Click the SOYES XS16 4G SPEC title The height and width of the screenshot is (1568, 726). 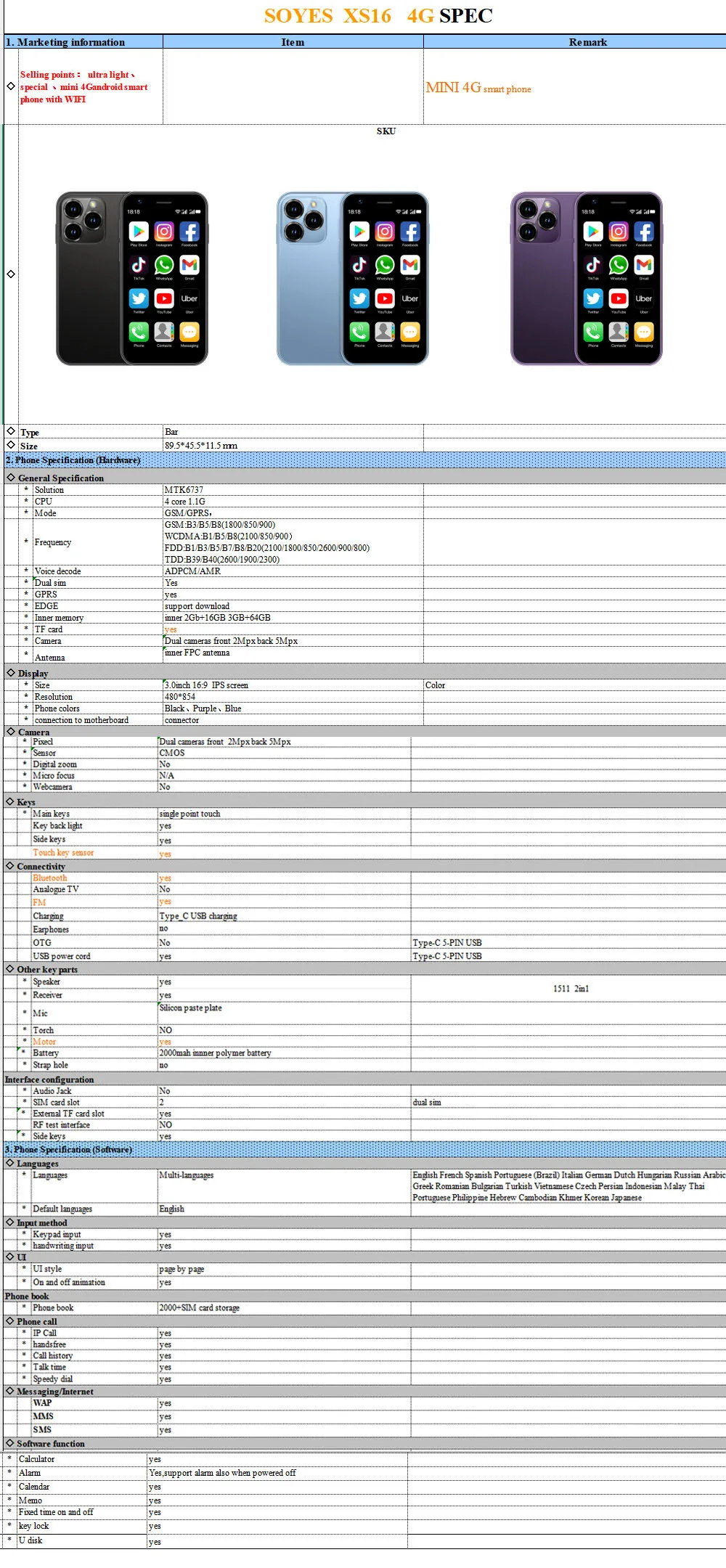(378, 16)
